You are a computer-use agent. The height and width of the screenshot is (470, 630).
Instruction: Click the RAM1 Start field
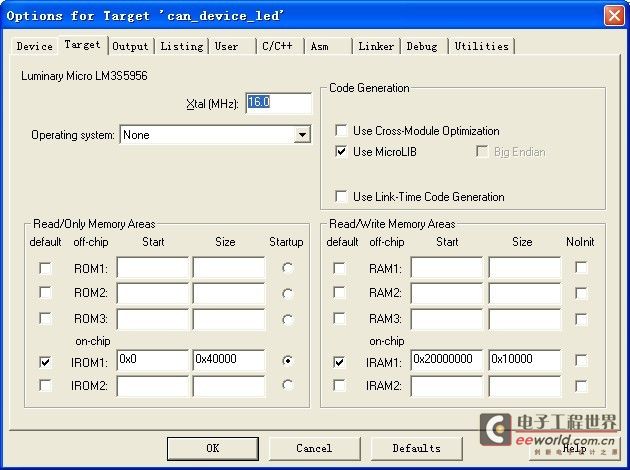pyautogui.click(x=446, y=267)
